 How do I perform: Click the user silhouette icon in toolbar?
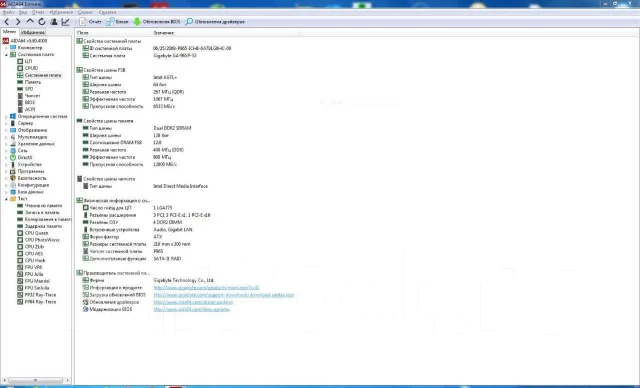point(54,22)
